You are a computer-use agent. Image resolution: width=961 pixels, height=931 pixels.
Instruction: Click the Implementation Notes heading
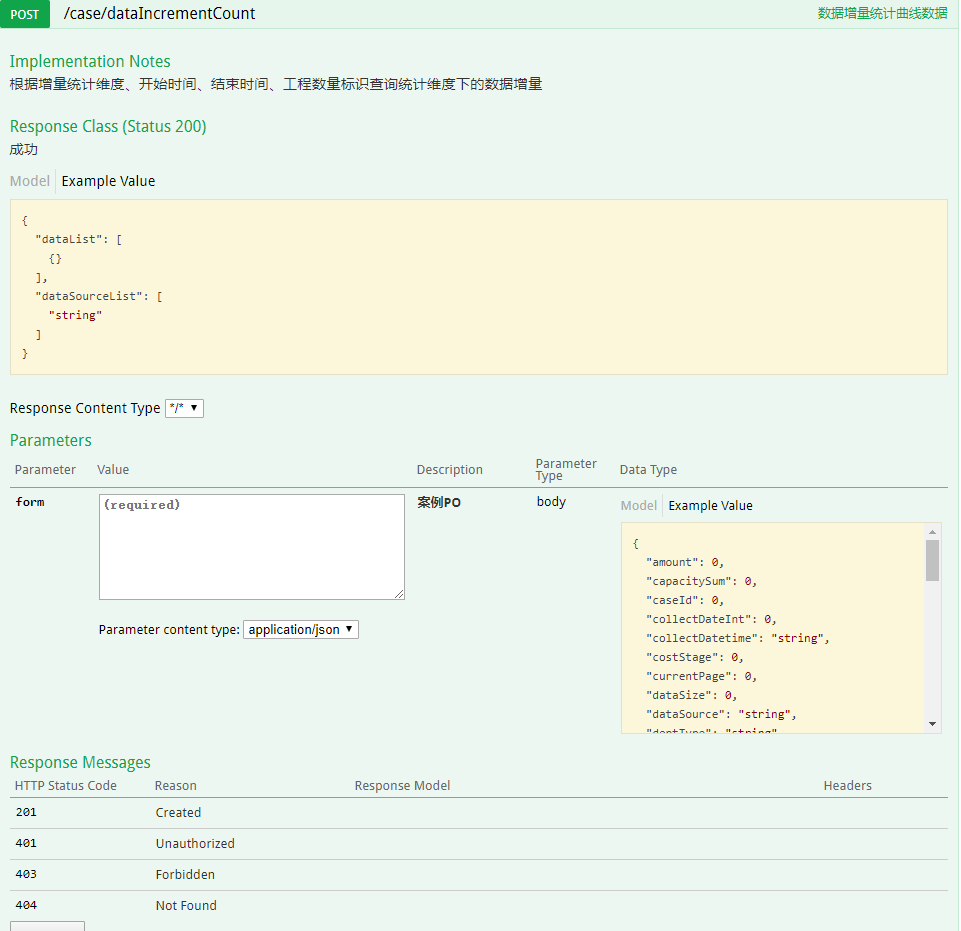click(90, 61)
